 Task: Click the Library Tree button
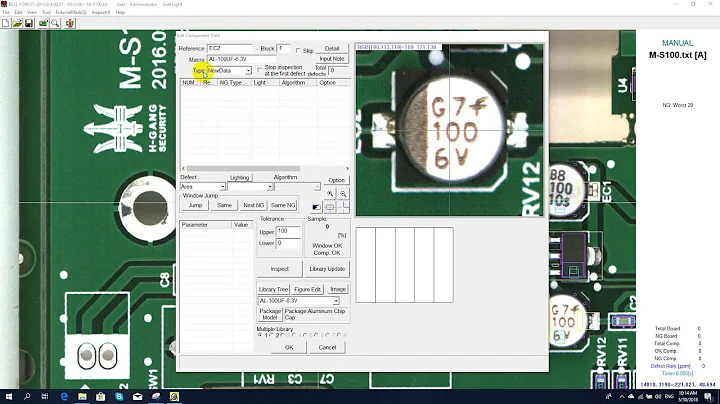point(273,289)
